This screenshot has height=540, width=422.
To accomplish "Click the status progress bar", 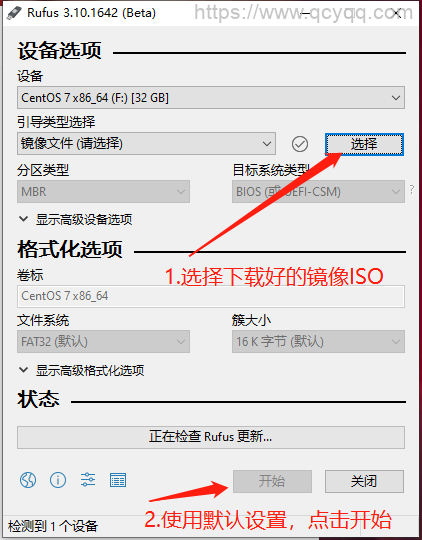I will [211, 437].
